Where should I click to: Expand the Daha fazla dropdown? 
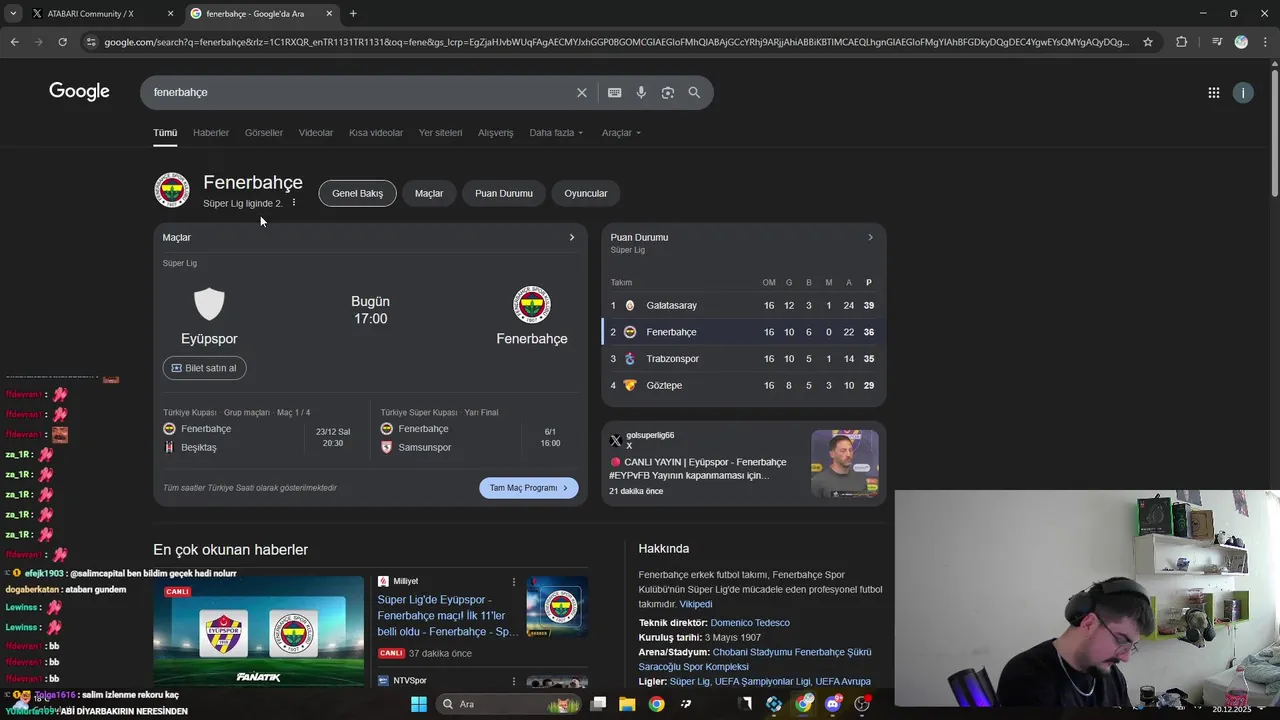tap(556, 132)
